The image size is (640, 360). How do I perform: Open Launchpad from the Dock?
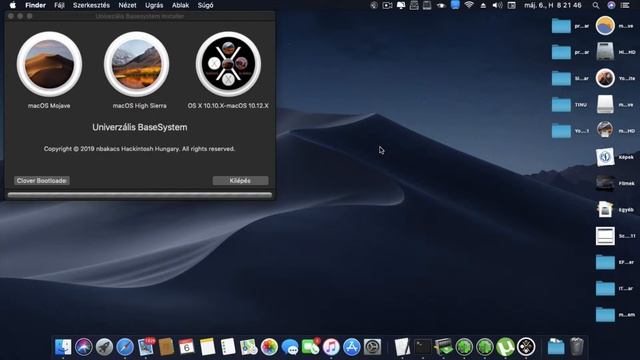coord(104,347)
